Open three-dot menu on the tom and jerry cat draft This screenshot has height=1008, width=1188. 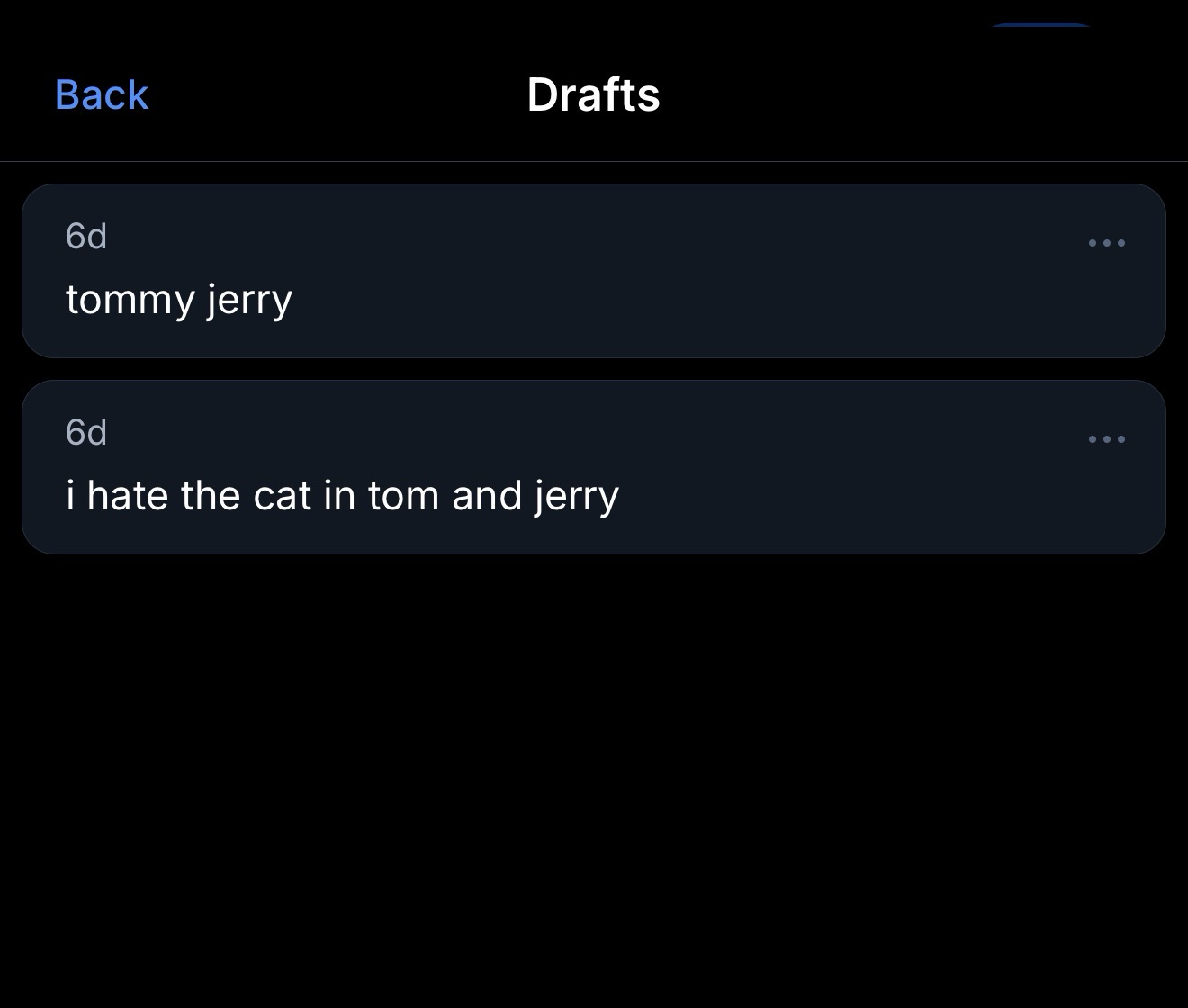pyautogui.click(x=1106, y=439)
